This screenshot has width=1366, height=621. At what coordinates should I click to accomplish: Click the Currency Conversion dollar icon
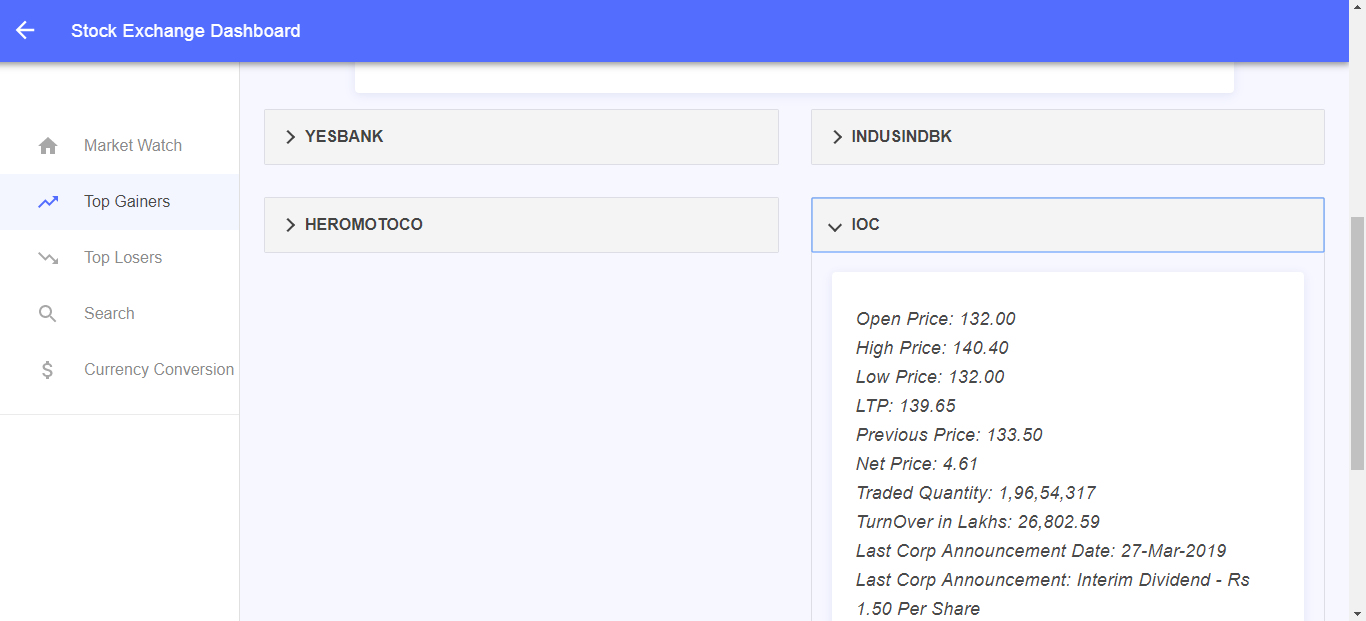pos(48,370)
